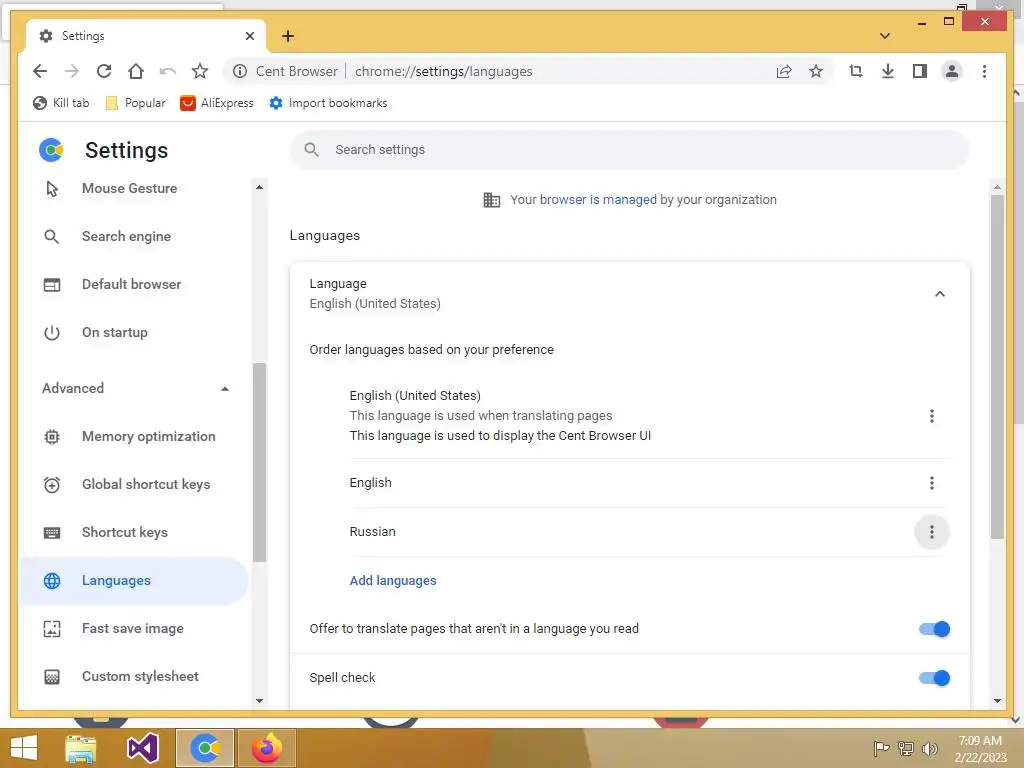Click the sidebar scroll up arrow
The width and height of the screenshot is (1024, 768).
point(259,187)
